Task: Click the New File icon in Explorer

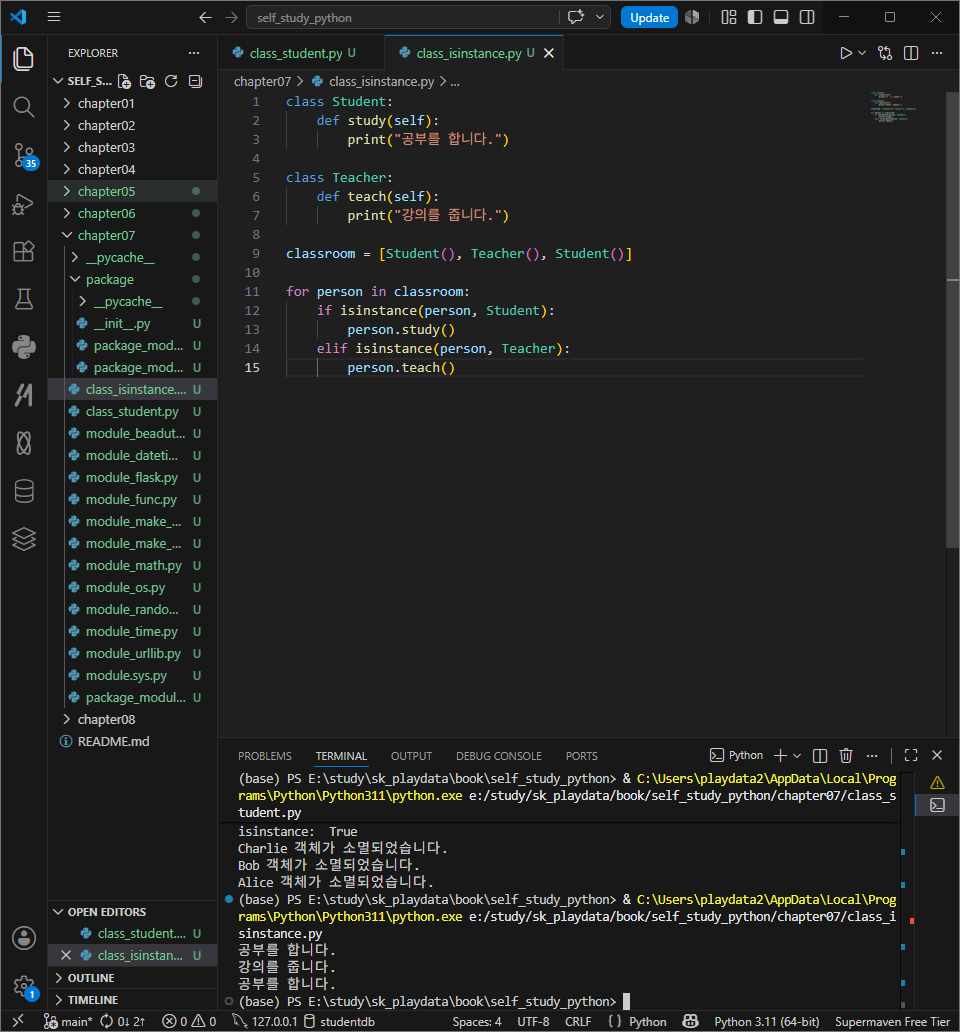Action: [x=124, y=81]
